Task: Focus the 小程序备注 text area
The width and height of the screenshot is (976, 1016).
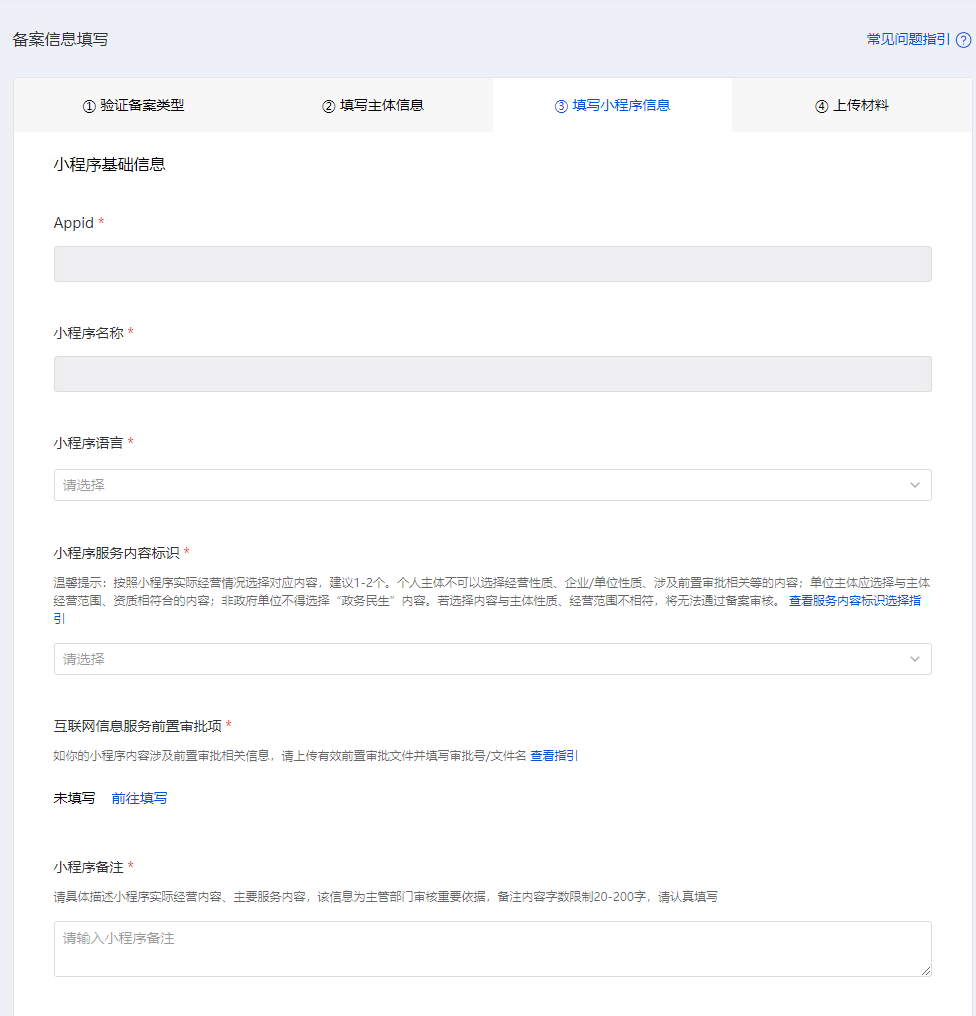Action: pyautogui.click(x=492, y=948)
